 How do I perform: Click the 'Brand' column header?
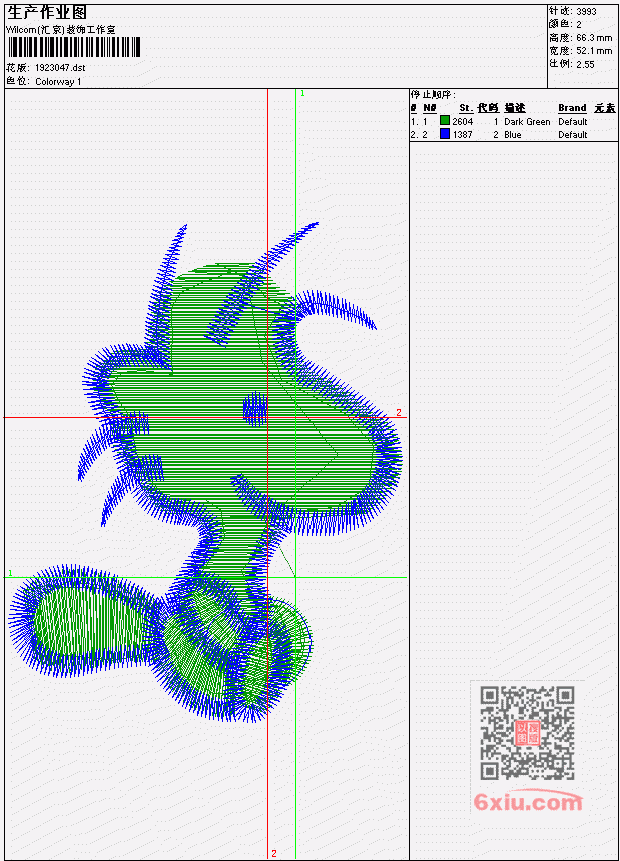572,108
